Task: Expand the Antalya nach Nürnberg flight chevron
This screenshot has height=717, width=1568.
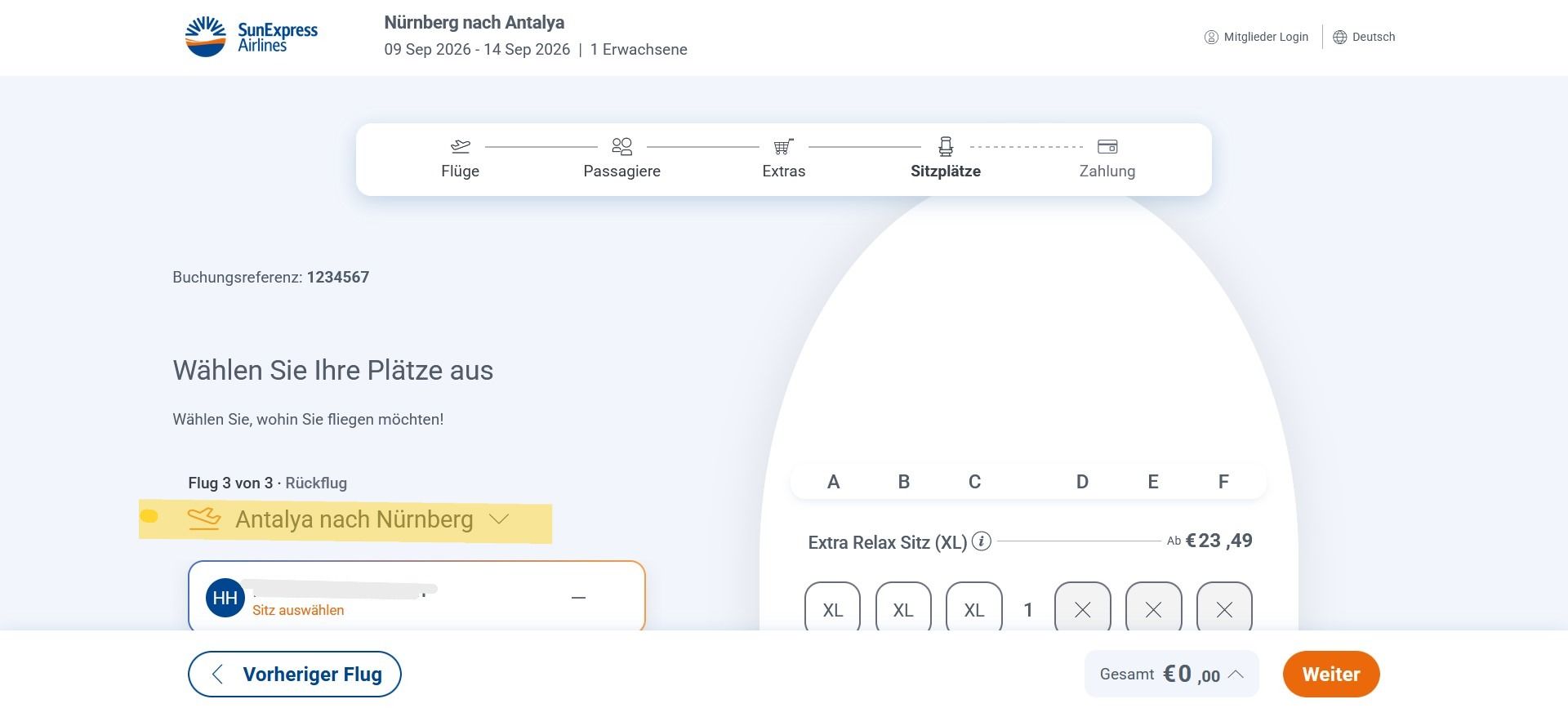Action: (x=499, y=519)
